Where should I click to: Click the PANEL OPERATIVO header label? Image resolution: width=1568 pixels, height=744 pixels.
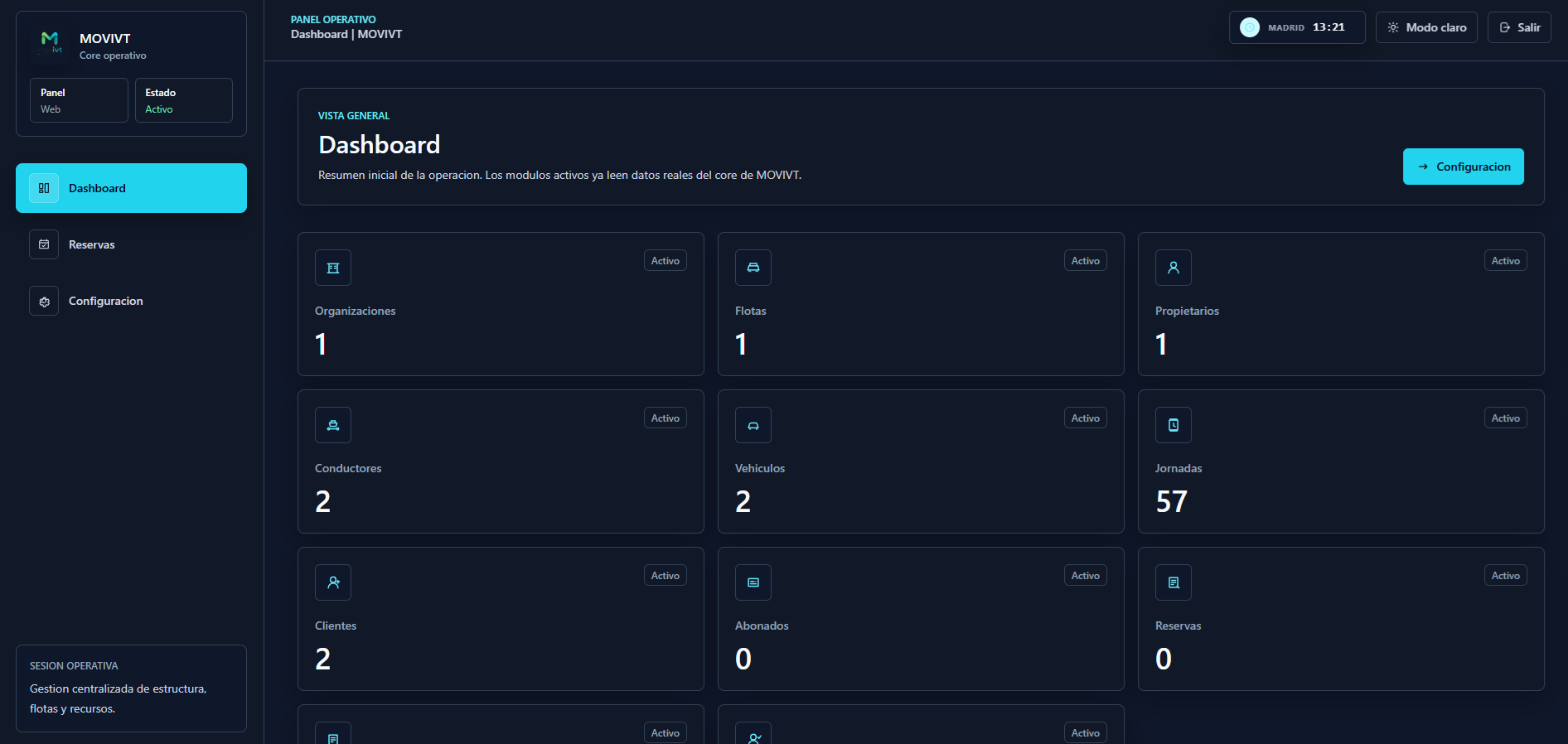(x=333, y=20)
